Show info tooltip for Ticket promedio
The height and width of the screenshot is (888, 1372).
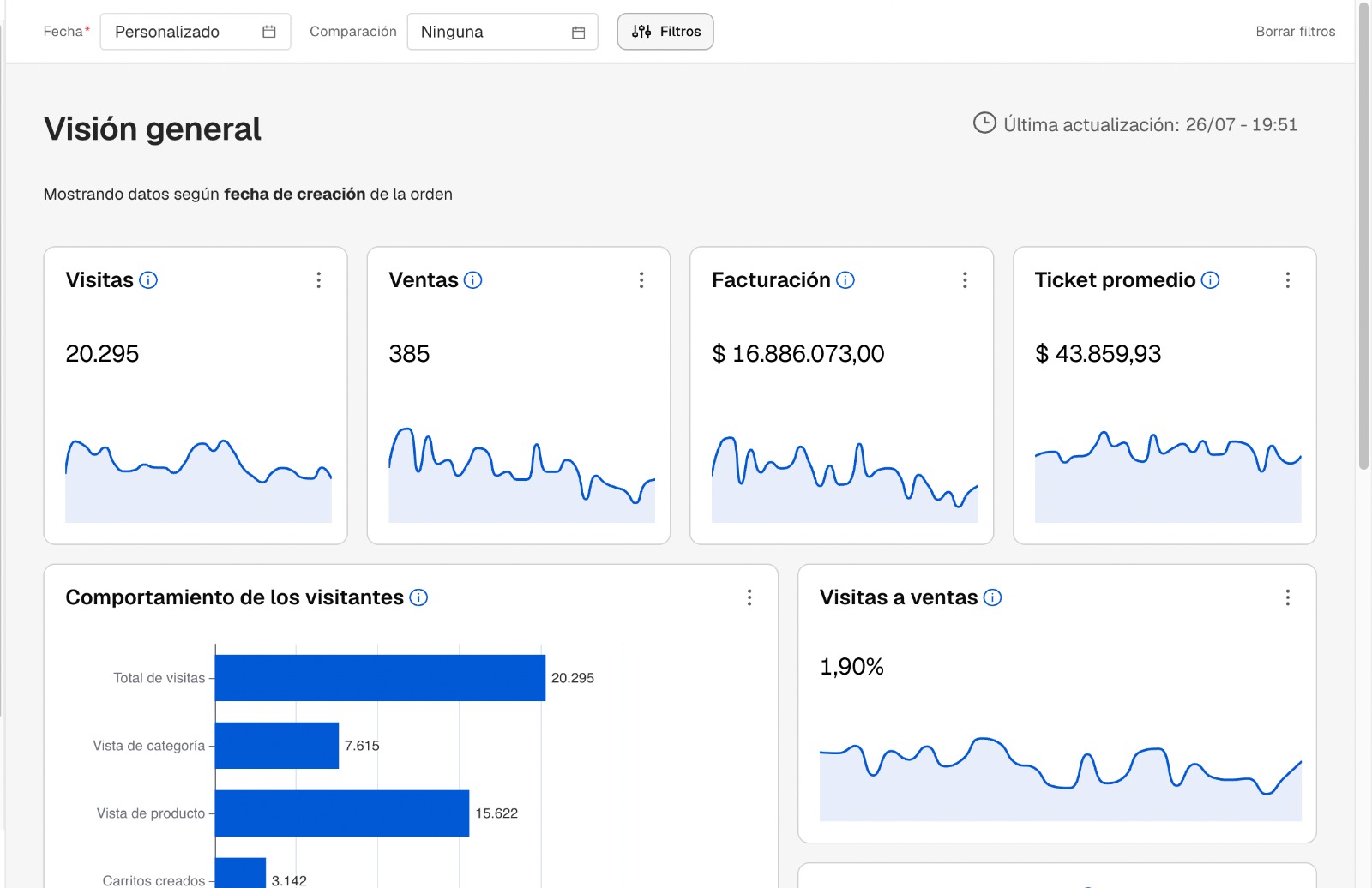1210,280
